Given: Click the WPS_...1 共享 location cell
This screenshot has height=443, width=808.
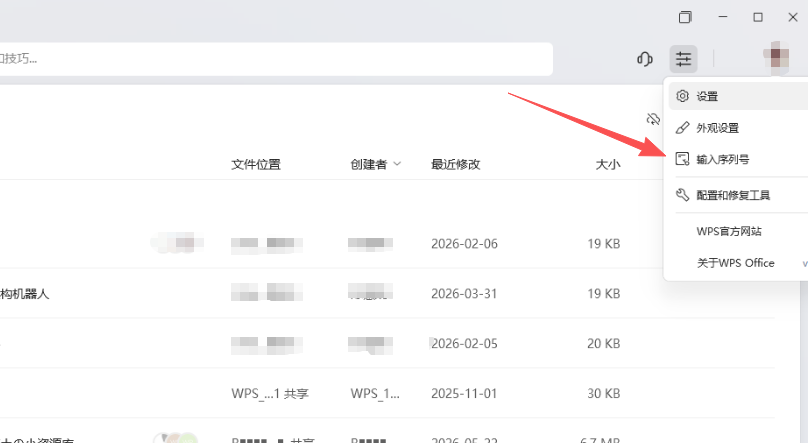Looking at the screenshot, I should click(270, 394).
